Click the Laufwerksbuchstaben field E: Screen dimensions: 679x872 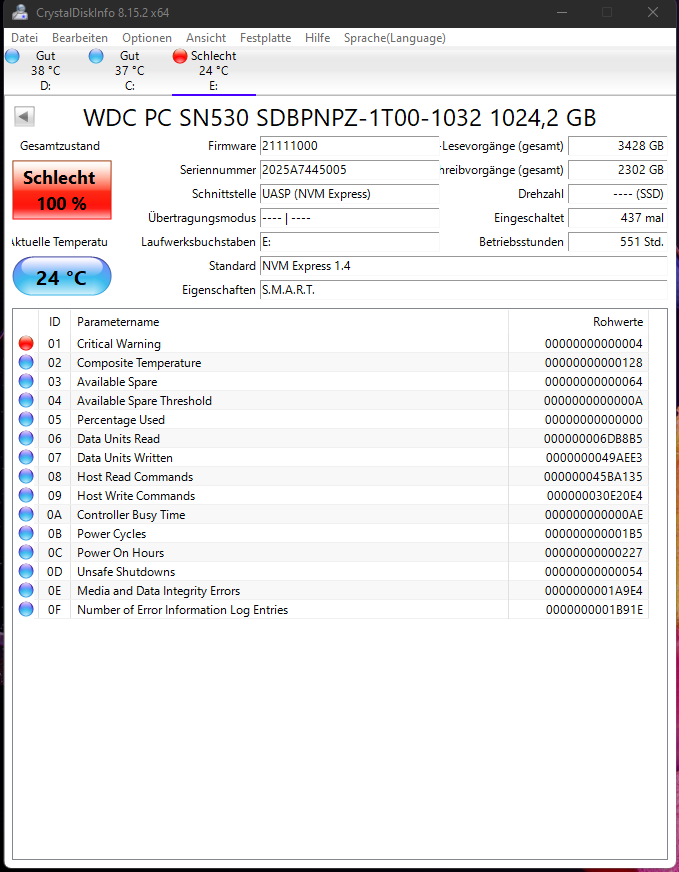(x=350, y=242)
